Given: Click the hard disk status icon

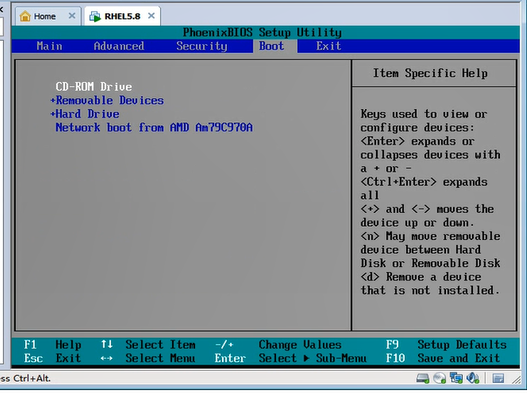Looking at the screenshot, I should (422, 378).
